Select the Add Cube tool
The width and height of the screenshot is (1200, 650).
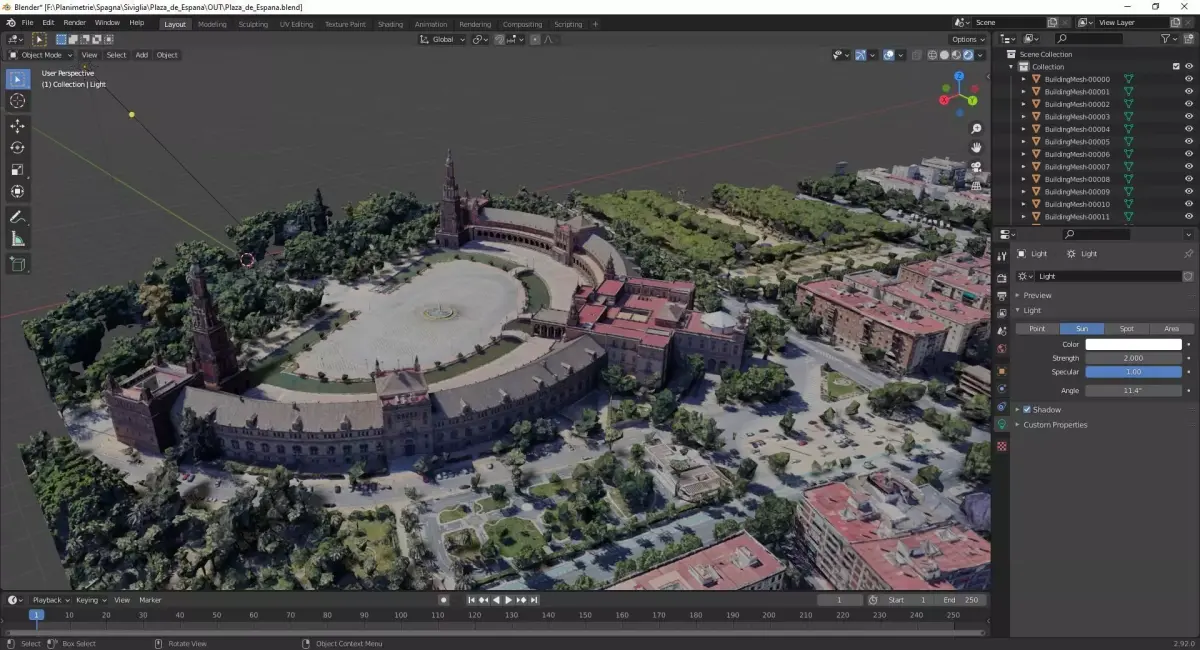pos(18,264)
